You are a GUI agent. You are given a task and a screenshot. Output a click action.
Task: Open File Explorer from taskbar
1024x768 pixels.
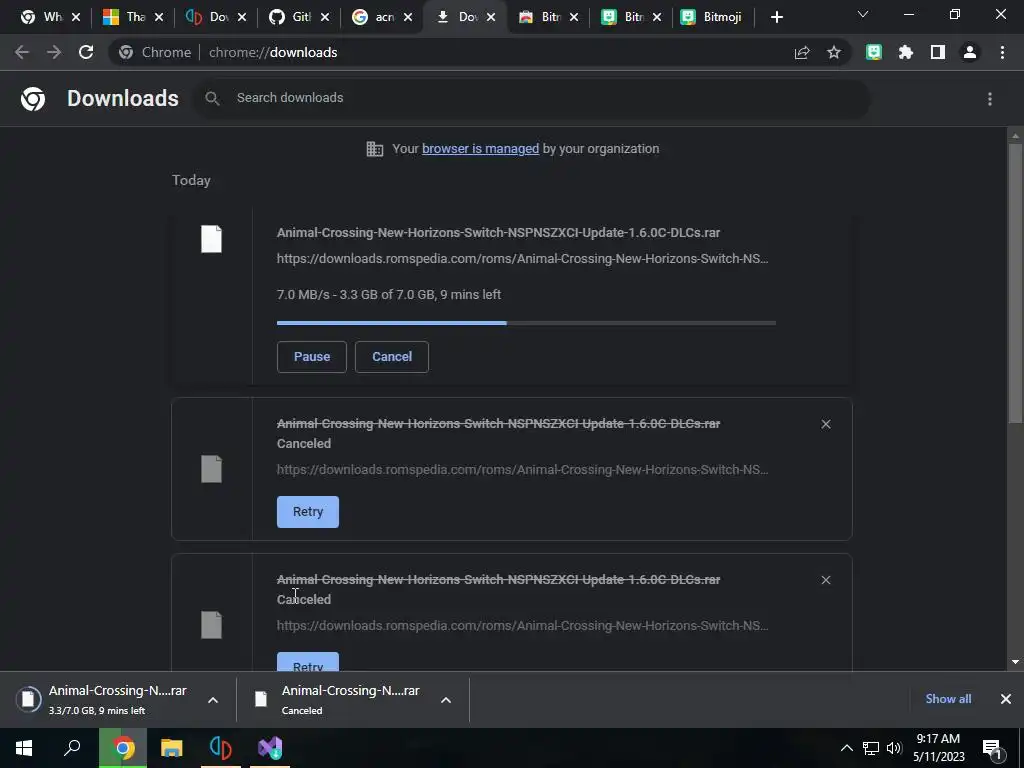(x=172, y=748)
